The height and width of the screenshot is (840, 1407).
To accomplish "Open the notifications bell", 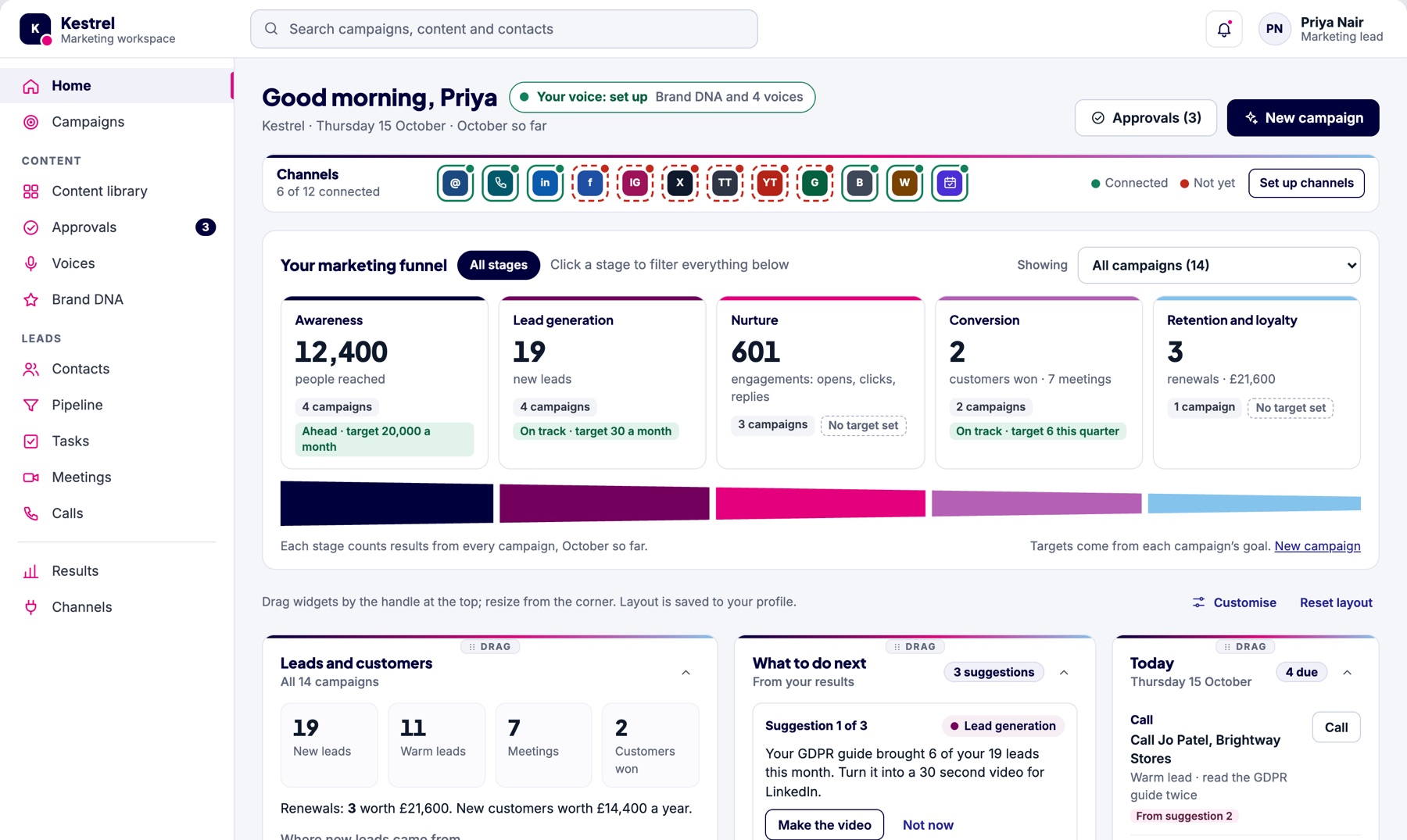I will pos(1223,29).
